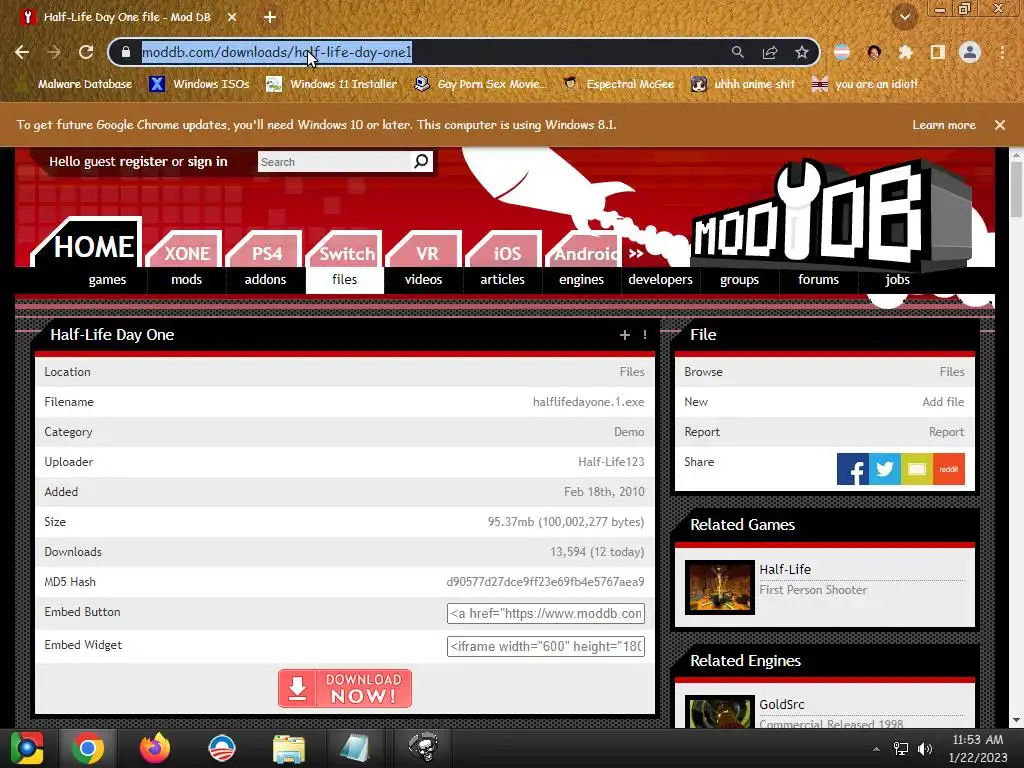Dismiss the Chrome update notification bar
1024x768 pixels.
(x=1000, y=125)
